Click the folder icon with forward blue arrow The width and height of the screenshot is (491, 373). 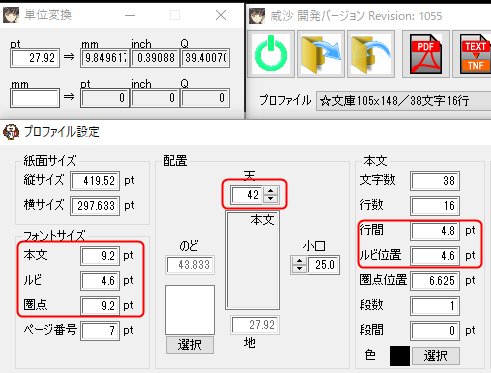tap(321, 54)
